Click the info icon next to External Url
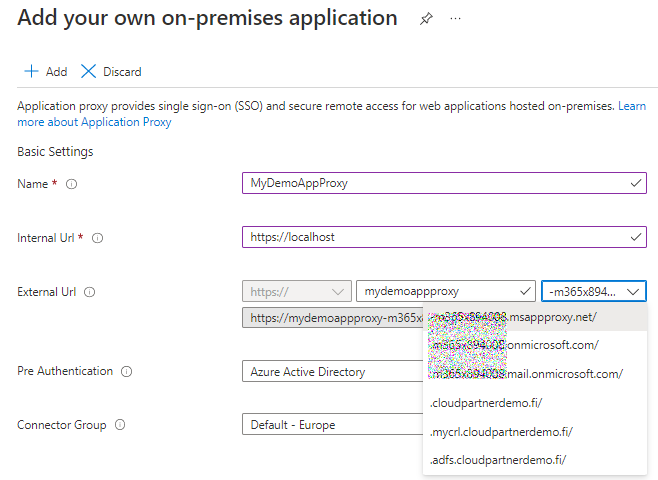Viewport: 658px width, 480px height. 89,292
